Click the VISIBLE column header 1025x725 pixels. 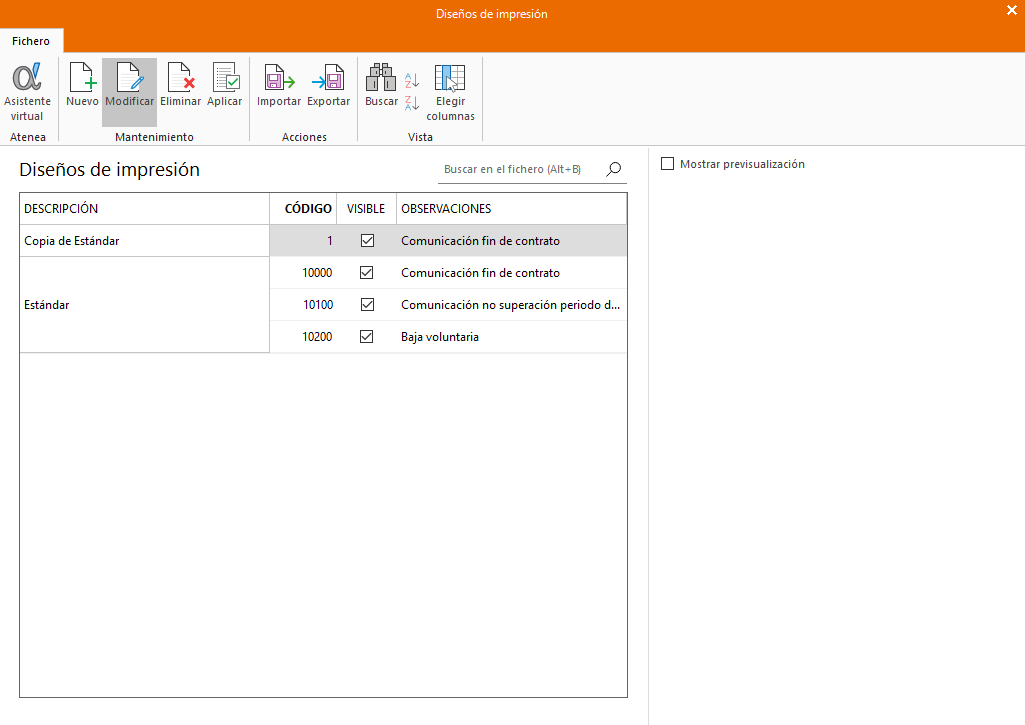[x=366, y=209]
